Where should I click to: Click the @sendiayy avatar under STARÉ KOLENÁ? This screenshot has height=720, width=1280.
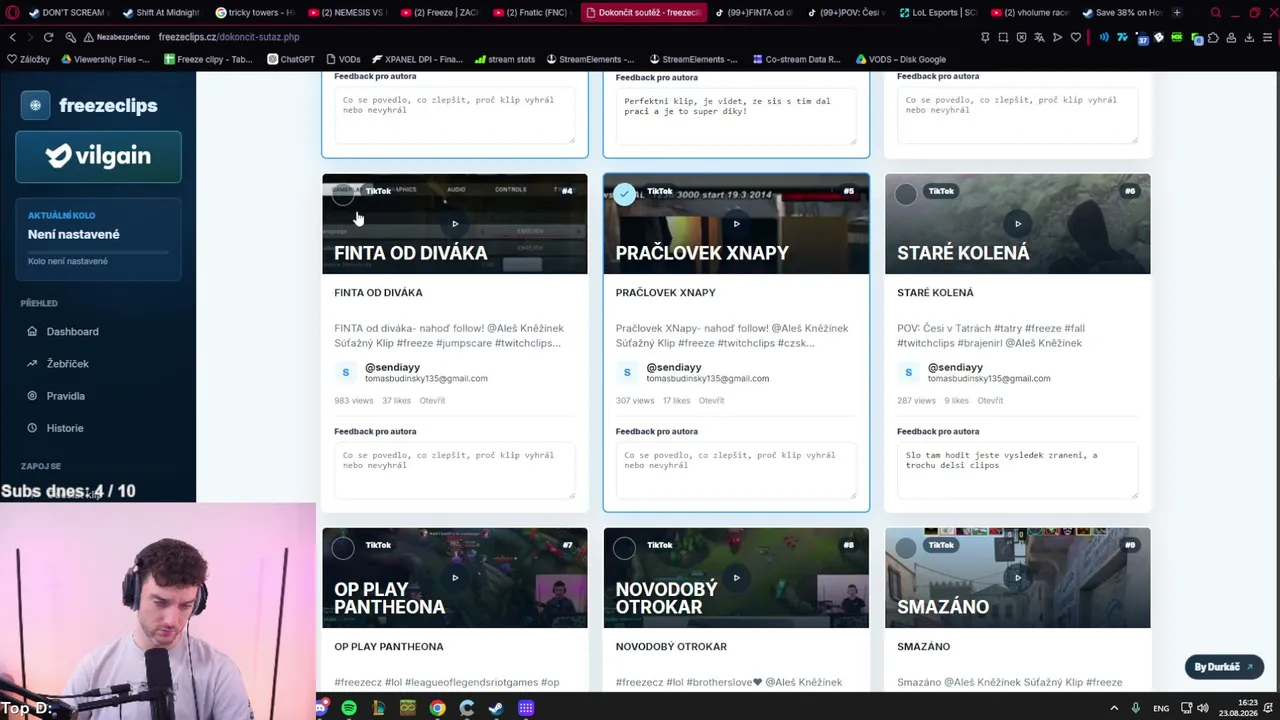[x=908, y=372]
